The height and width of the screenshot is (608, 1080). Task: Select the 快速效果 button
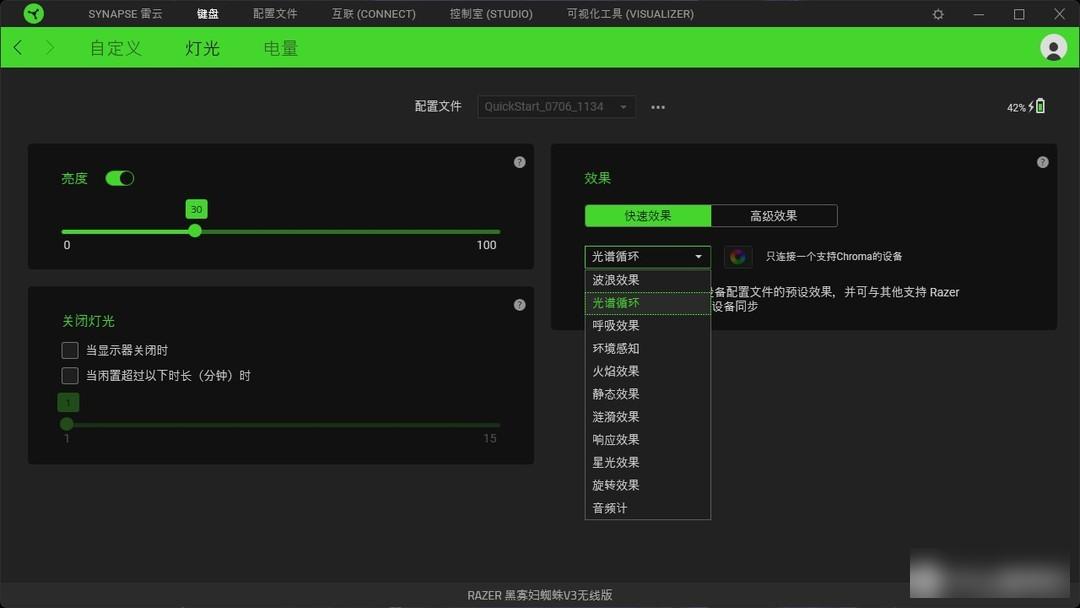tap(647, 216)
